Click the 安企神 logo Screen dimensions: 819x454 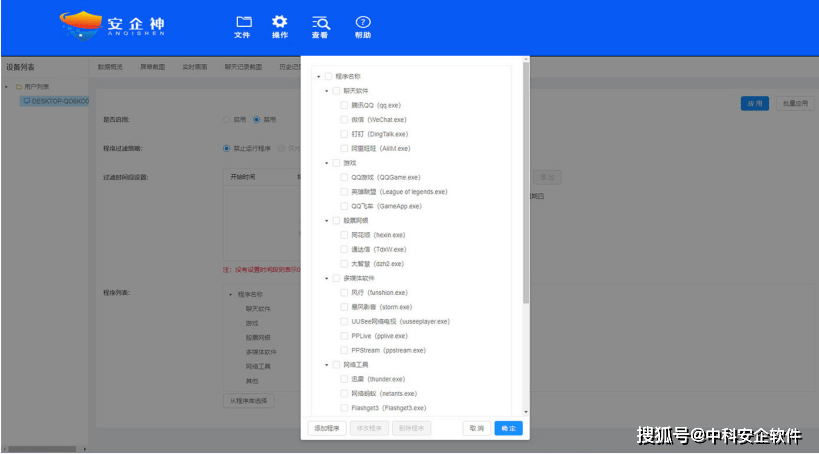(112, 25)
